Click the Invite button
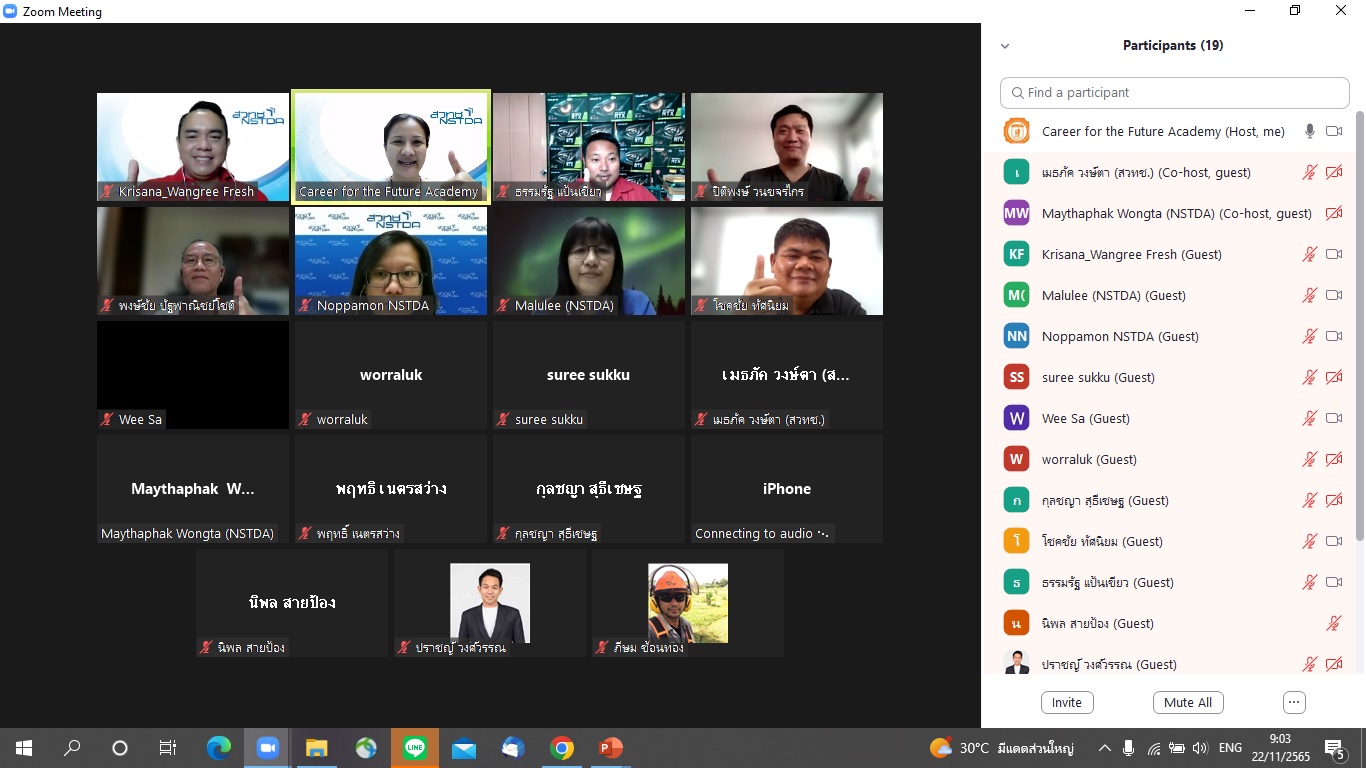 point(1066,702)
